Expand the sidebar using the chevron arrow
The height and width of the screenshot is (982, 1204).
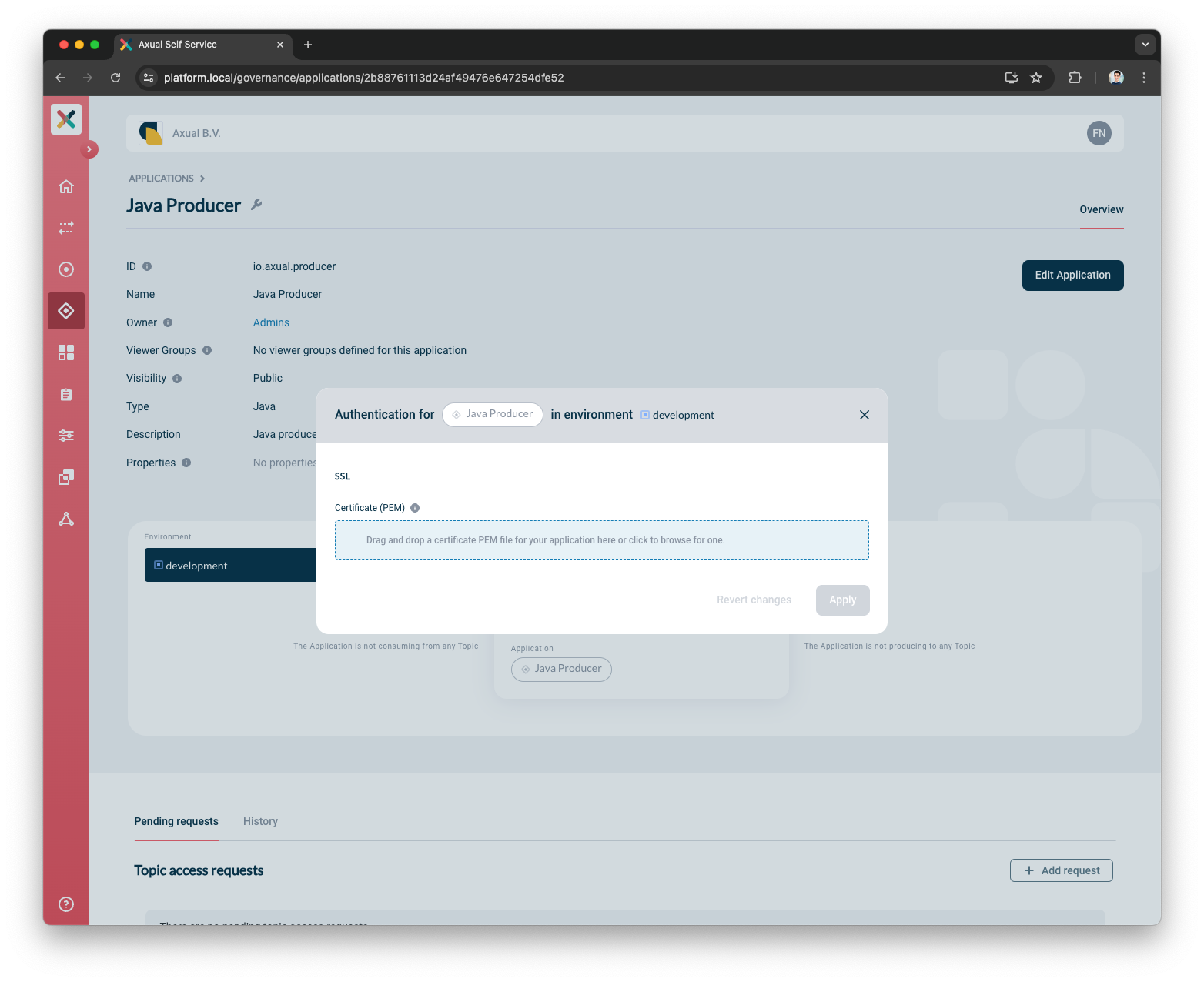pos(89,149)
